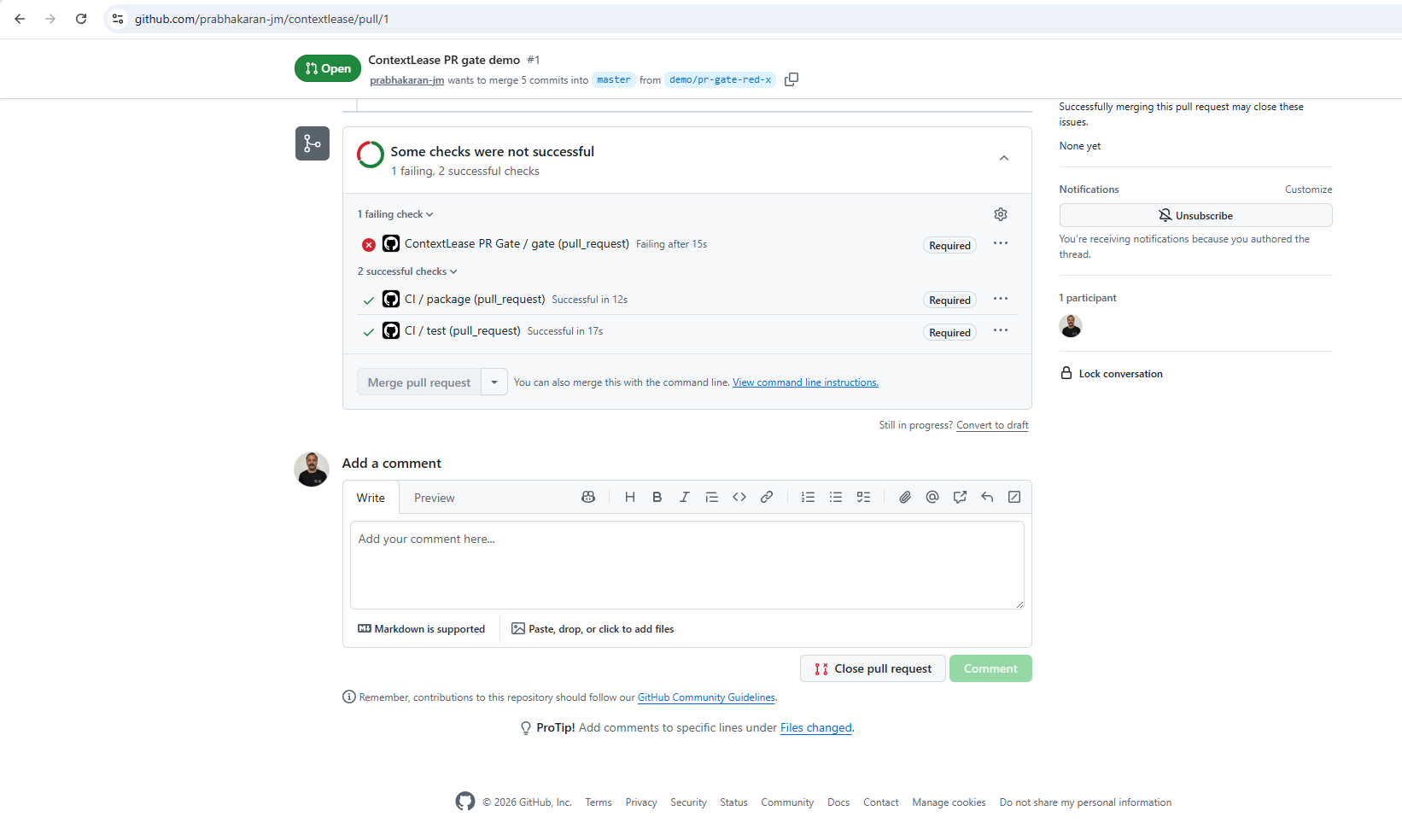
Task: Reference an issue or pull request
Action: [x=960, y=497]
